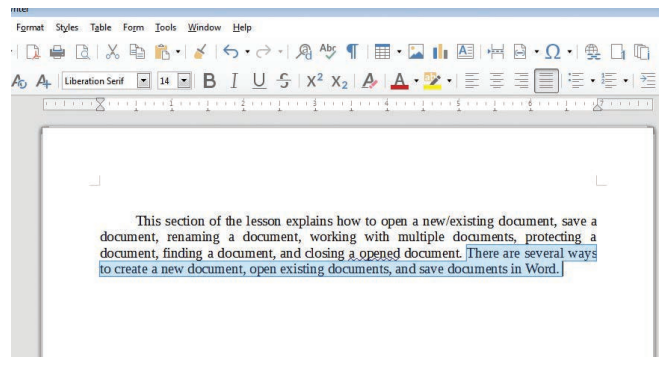
Task: Open Find and Replace tool
Action: [x=304, y=52]
